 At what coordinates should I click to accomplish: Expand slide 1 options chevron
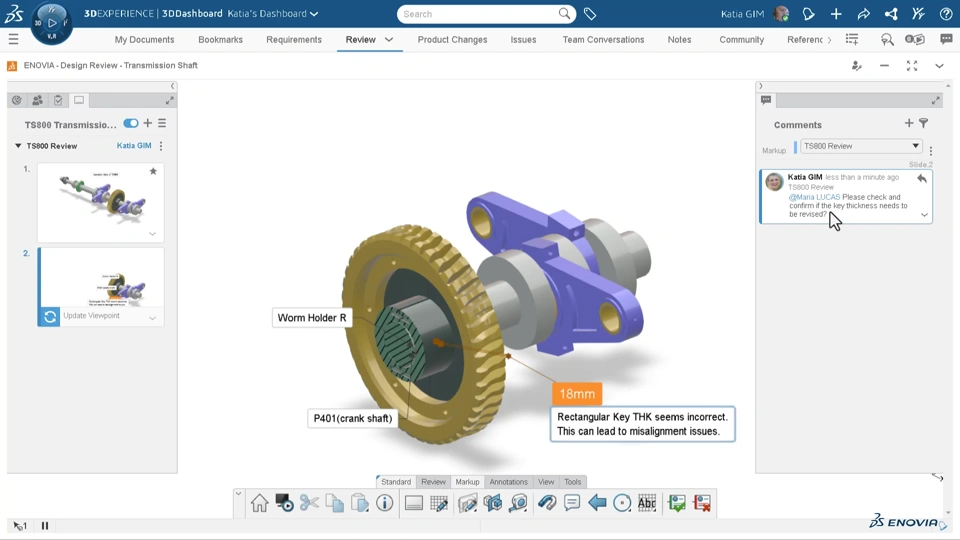coord(152,234)
